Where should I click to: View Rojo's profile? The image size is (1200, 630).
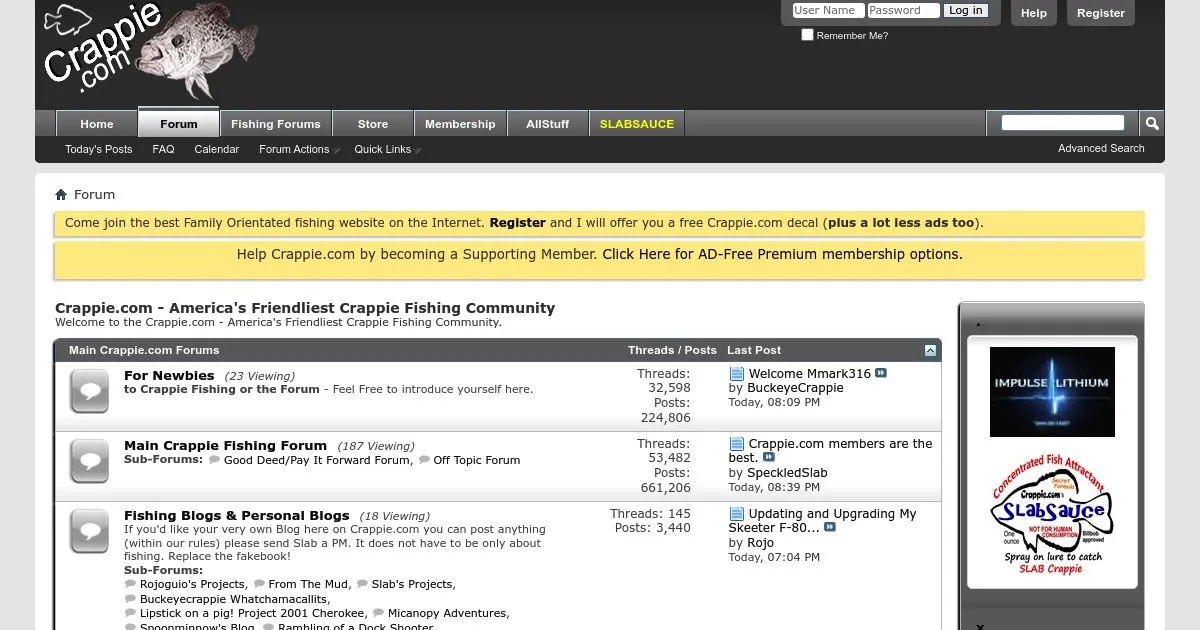[x=760, y=543]
